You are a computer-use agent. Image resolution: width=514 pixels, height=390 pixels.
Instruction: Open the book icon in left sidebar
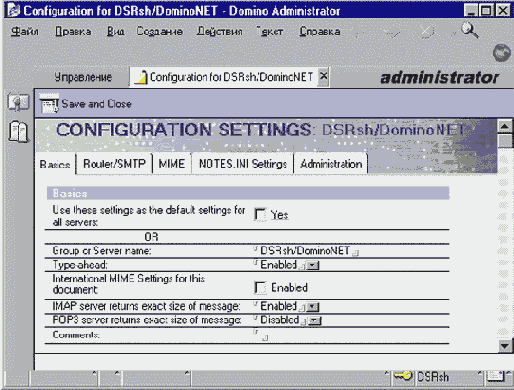(x=18, y=132)
